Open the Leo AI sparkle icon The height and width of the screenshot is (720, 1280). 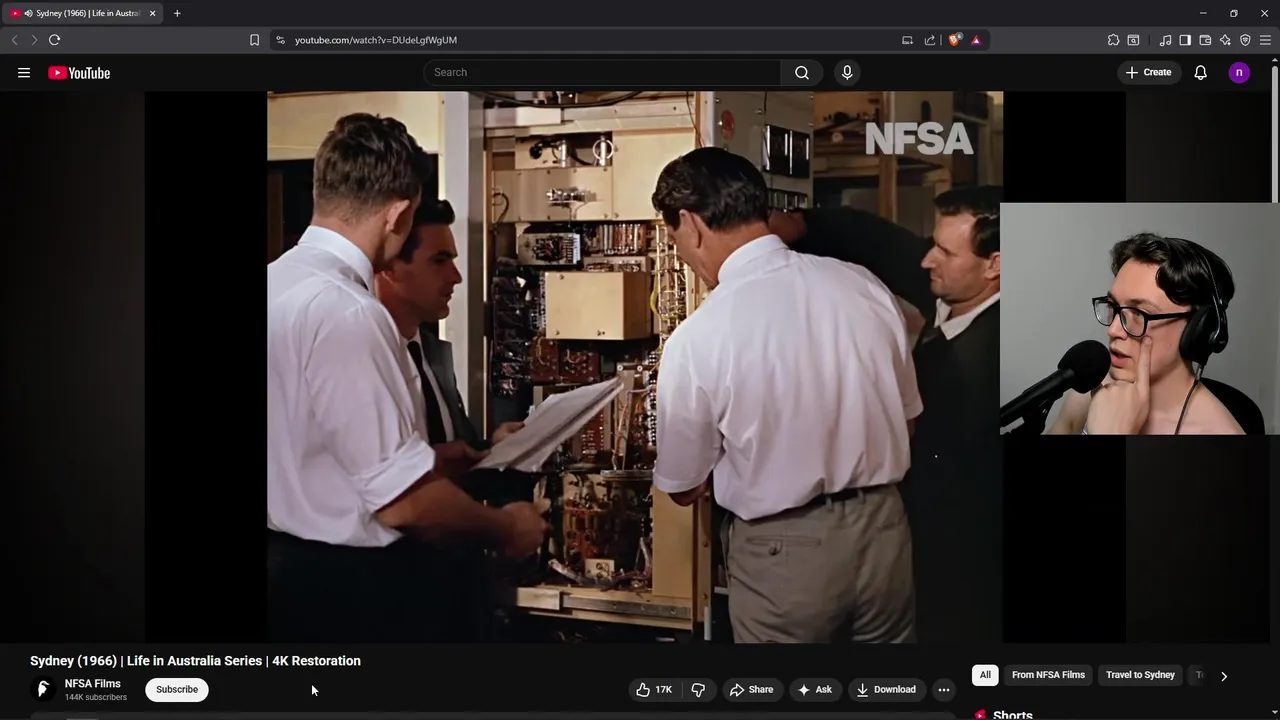[1225, 40]
